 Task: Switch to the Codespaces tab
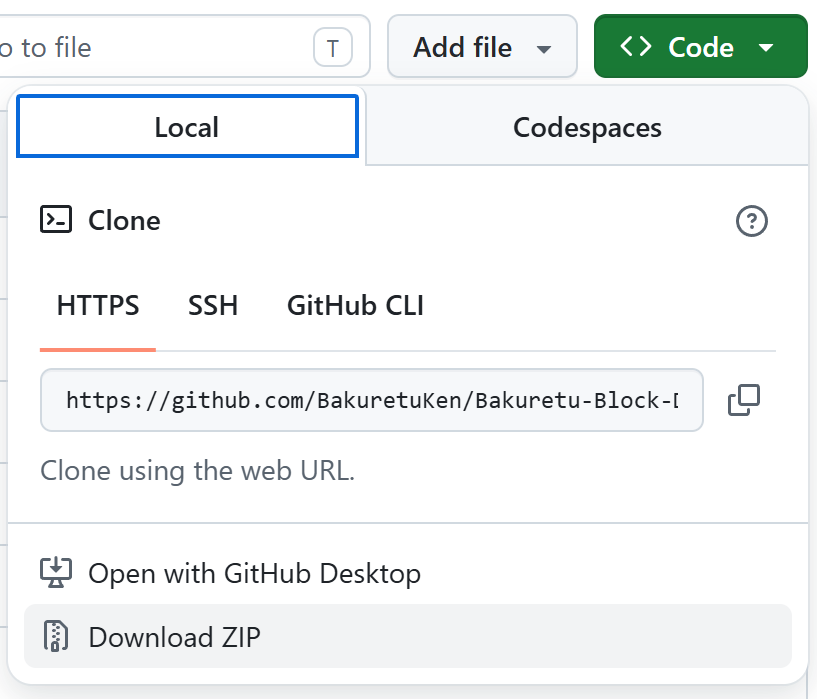587,128
